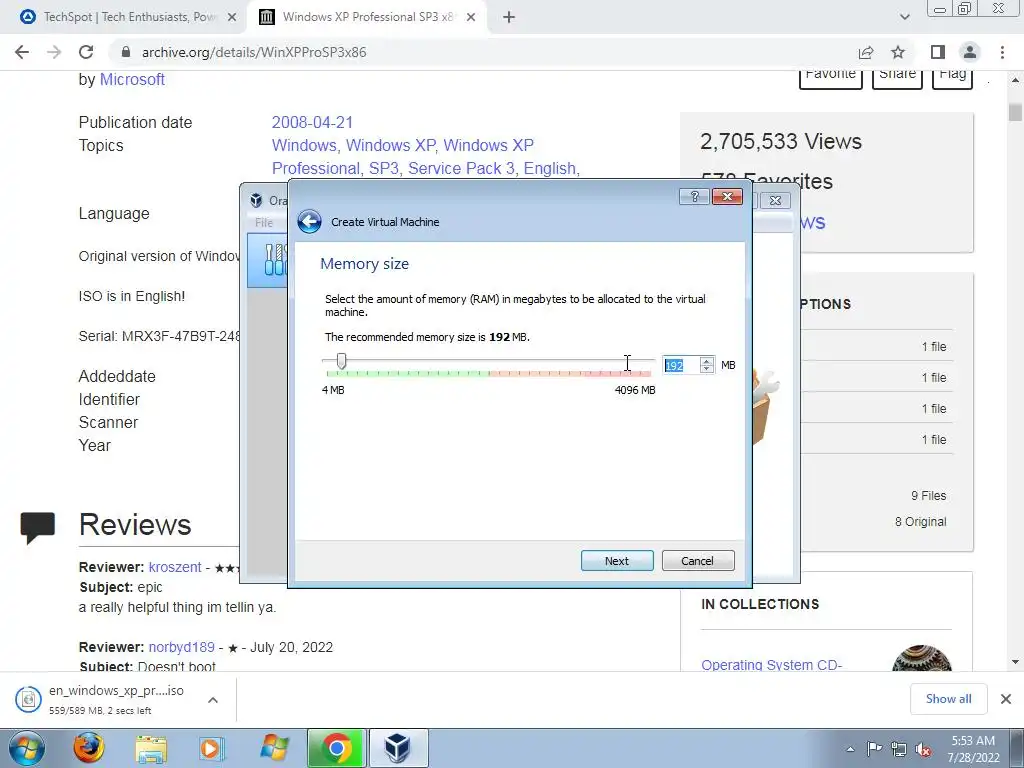Click the Favorite button on archive page
Viewport: 1024px width, 768px height.
point(831,77)
